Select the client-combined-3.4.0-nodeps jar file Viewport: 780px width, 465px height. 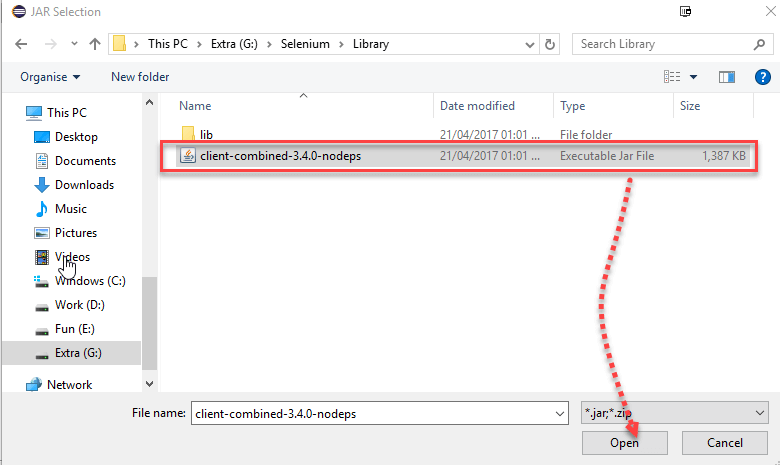click(x=280, y=155)
